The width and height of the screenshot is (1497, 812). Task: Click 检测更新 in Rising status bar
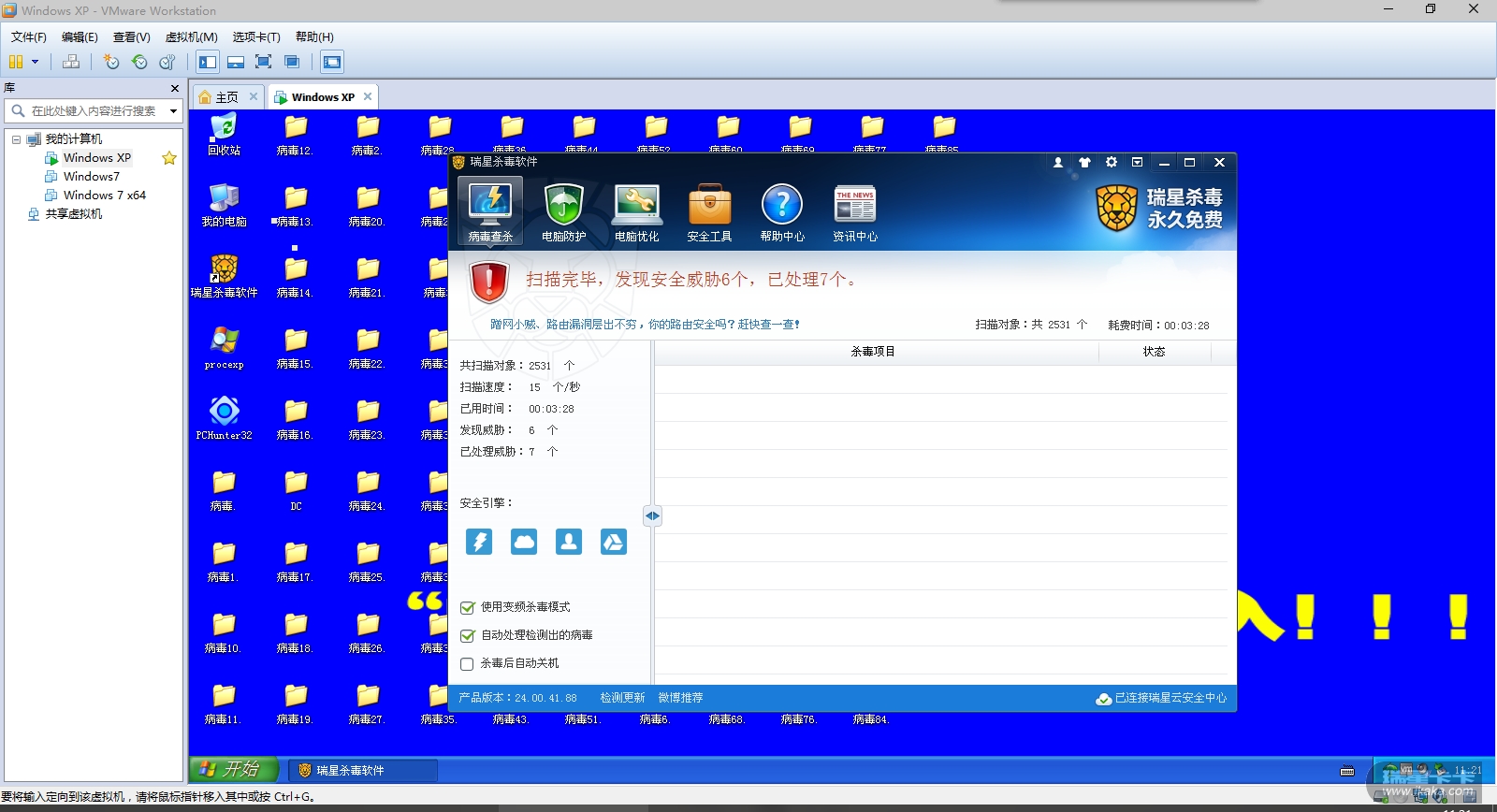(622, 698)
